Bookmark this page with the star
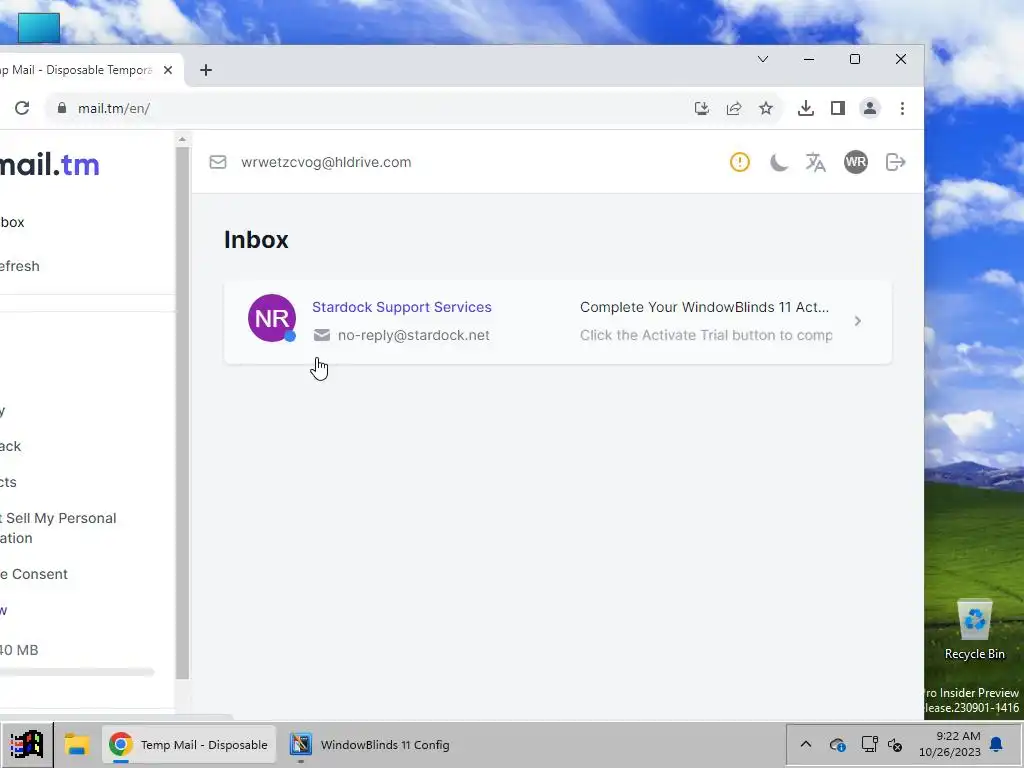The width and height of the screenshot is (1024, 768). tap(766, 108)
